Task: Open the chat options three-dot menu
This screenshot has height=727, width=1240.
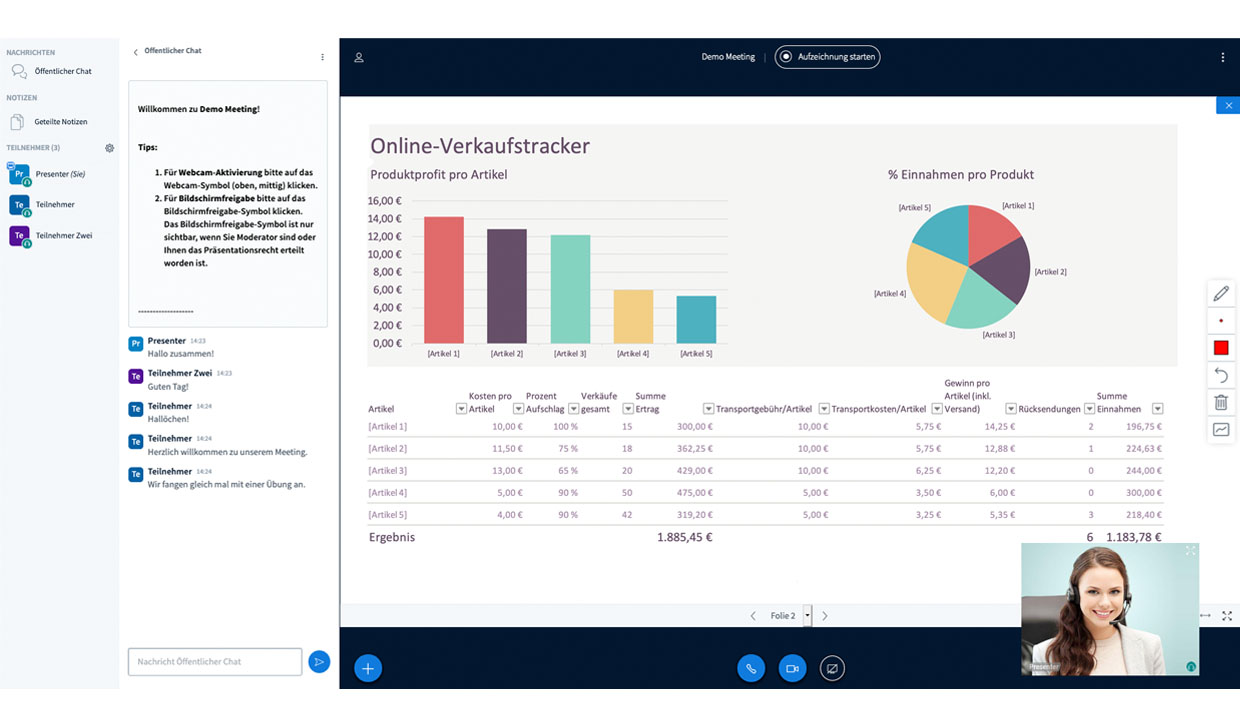Action: (x=322, y=57)
